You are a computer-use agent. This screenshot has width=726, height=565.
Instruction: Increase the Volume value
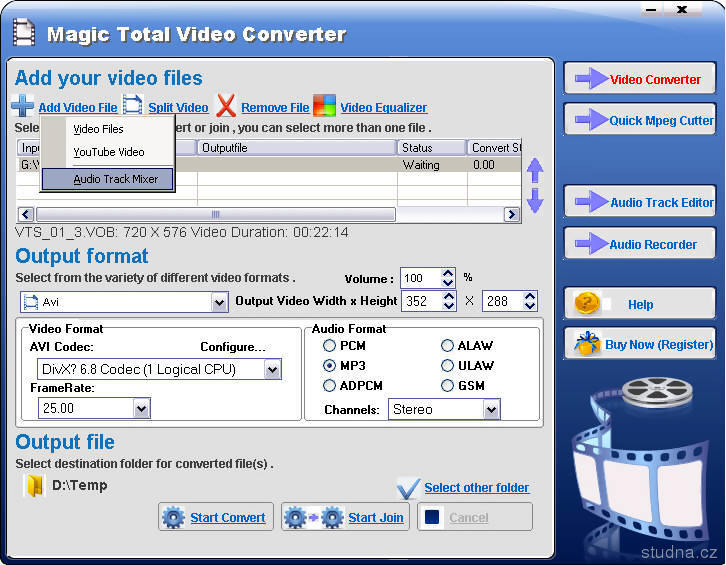pyautogui.click(x=448, y=273)
